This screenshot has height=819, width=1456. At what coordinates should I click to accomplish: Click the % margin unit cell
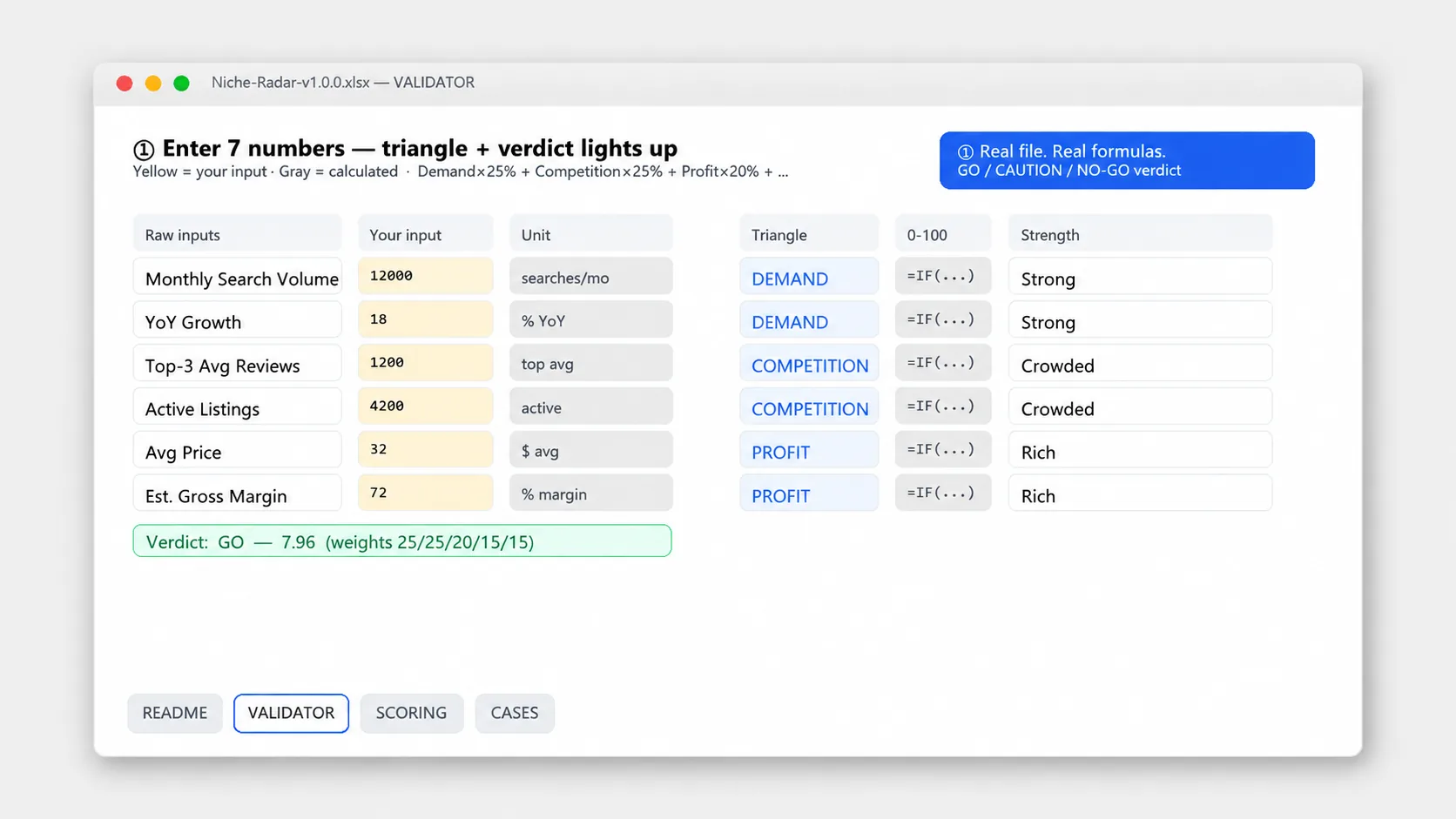591,493
